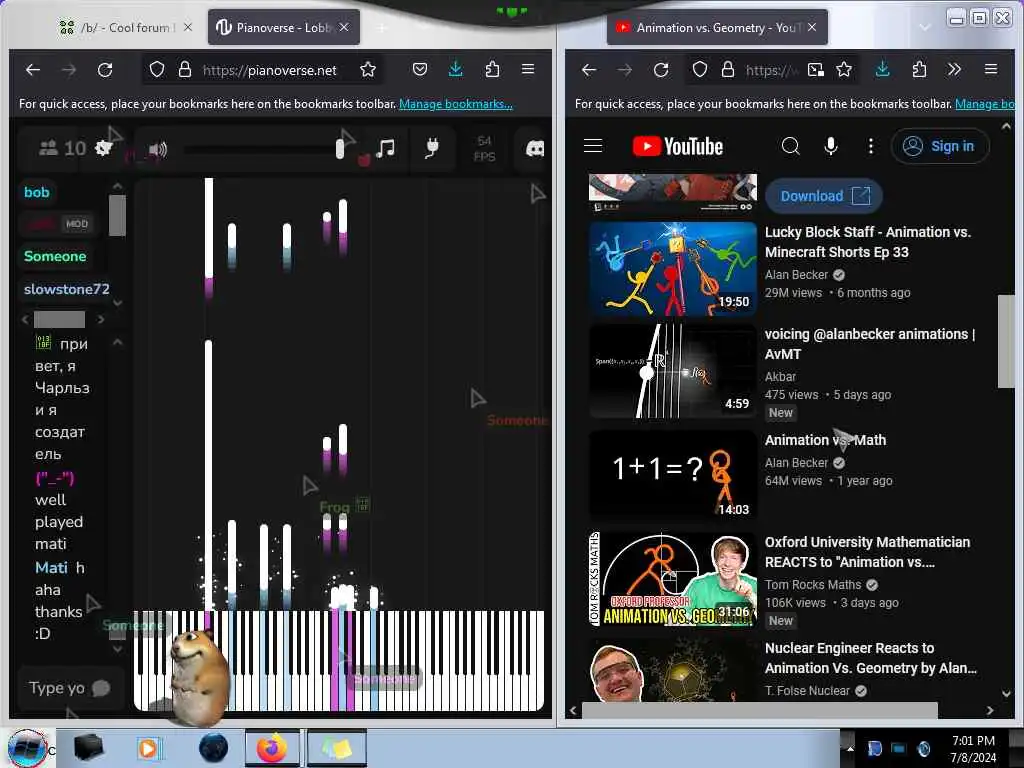The image size is (1024, 768).
Task: Toggle picture-in-picture icon in YouTube address bar
Action: click(x=816, y=69)
